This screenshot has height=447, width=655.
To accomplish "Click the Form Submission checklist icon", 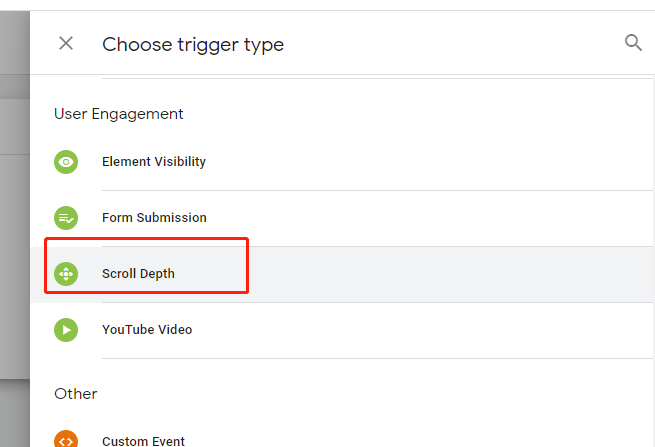I will [66, 218].
